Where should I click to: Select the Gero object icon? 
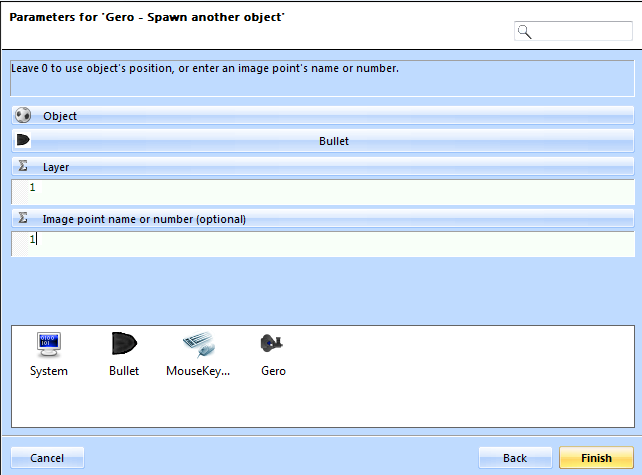[272, 343]
